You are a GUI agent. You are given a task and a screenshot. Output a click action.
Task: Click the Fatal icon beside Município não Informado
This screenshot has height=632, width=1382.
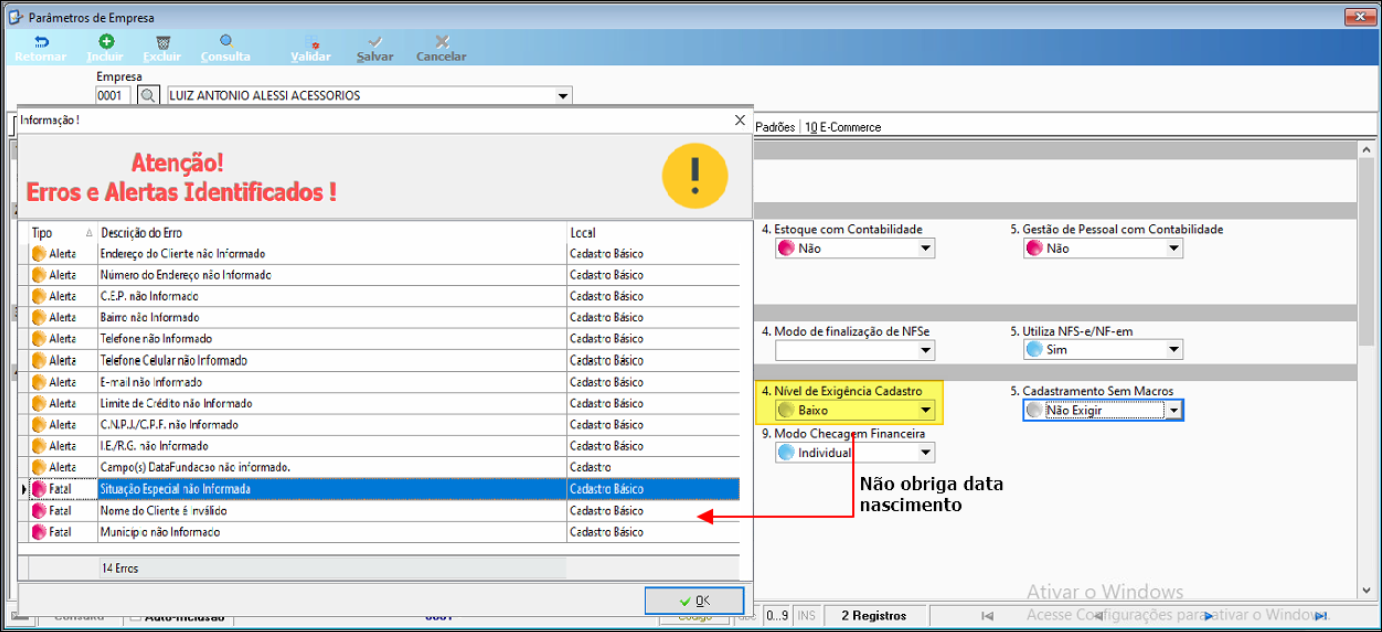40,532
